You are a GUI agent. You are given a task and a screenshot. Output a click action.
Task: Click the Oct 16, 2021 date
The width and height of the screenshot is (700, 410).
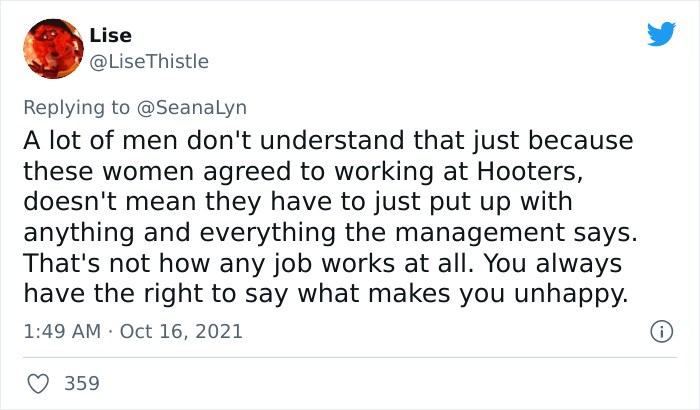click(x=181, y=331)
